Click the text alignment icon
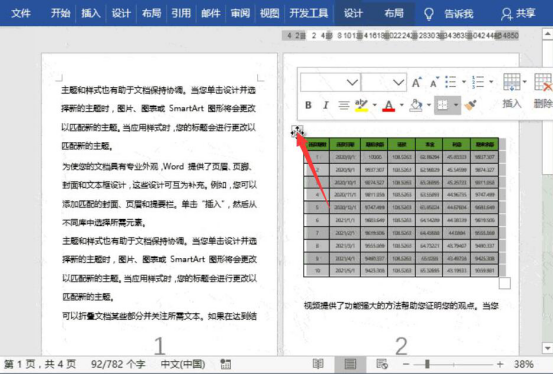This screenshot has width=554, height=374. (x=343, y=105)
